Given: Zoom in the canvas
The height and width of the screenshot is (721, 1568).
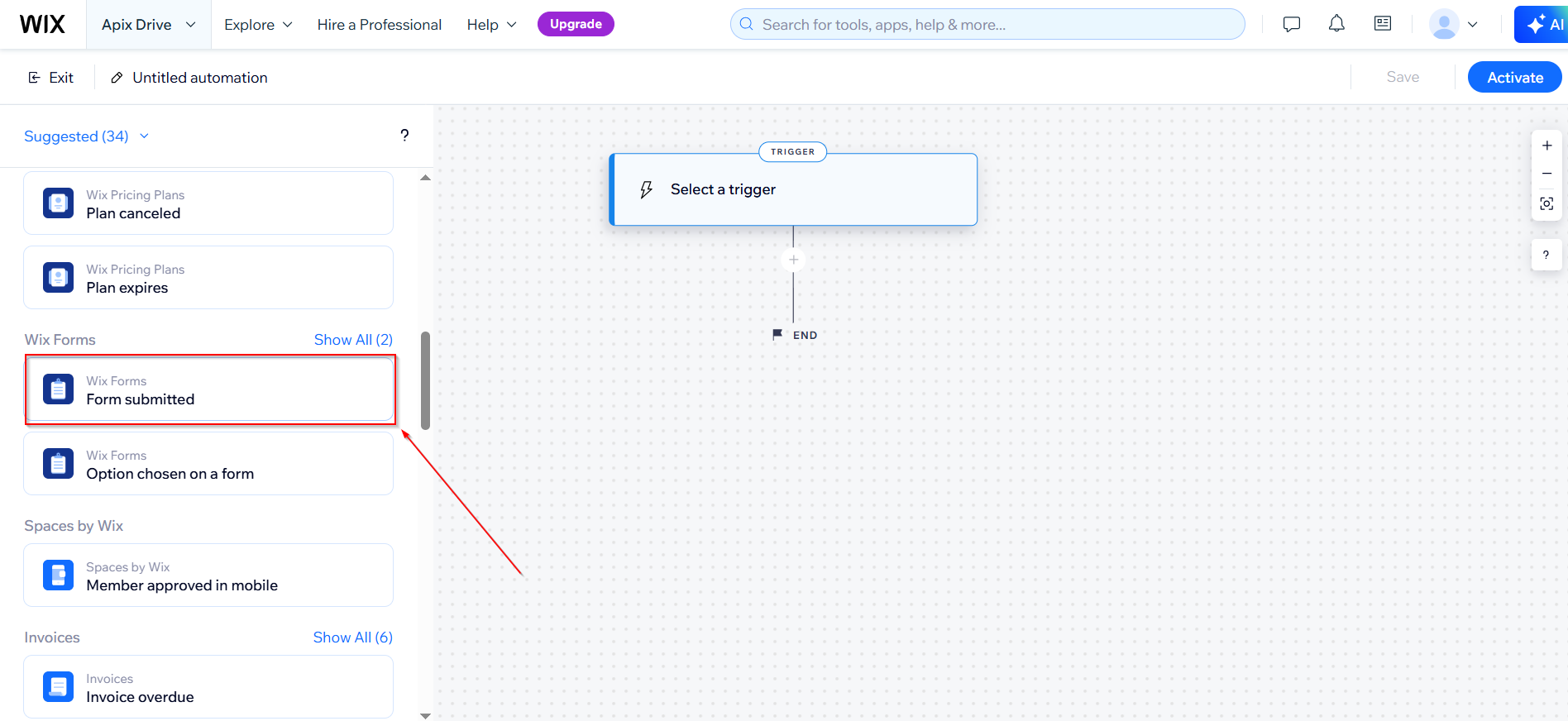Looking at the screenshot, I should pyautogui.click(x=1546, y=146).
